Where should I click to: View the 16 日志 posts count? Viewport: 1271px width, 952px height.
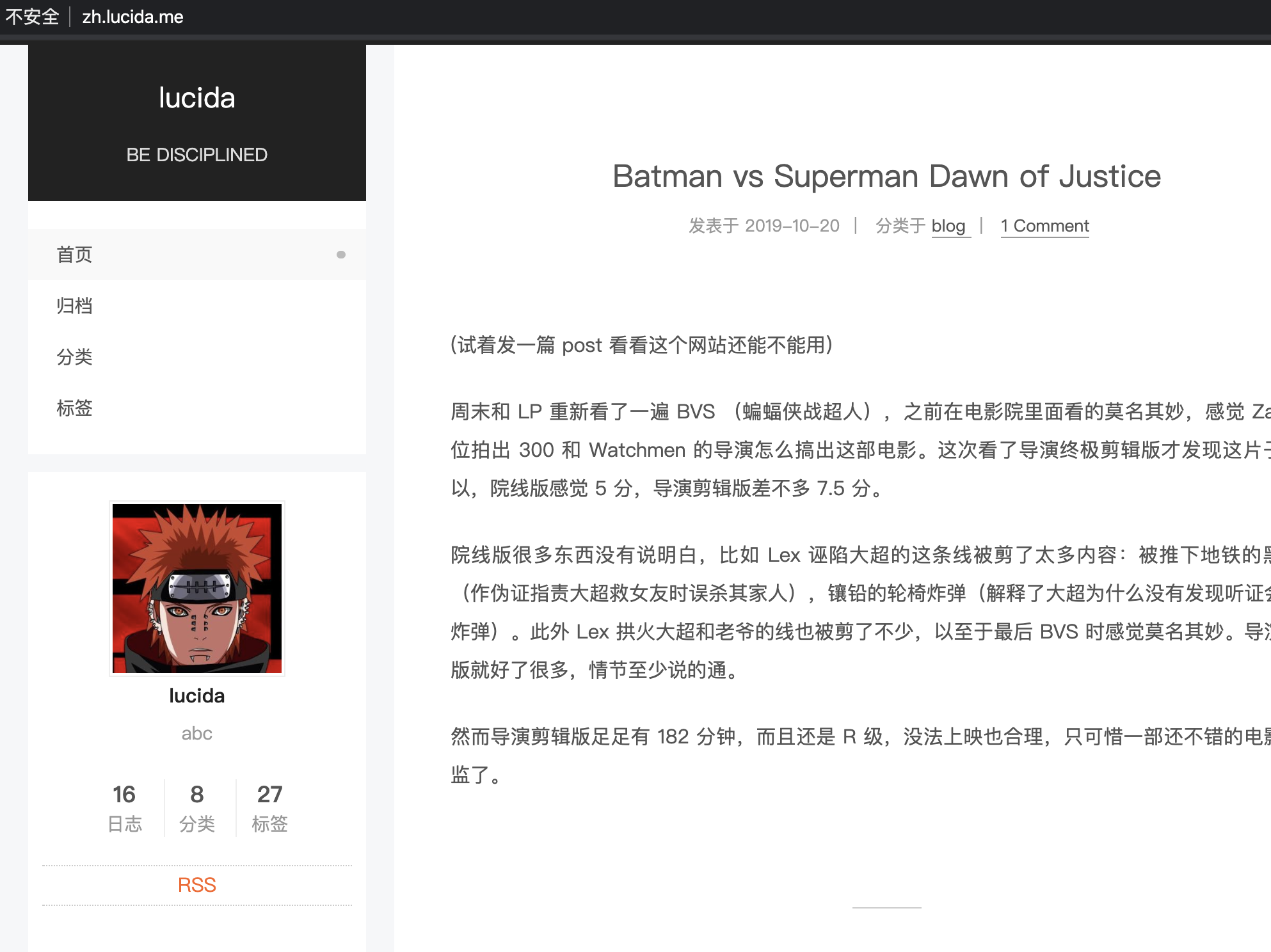(124, 807)
